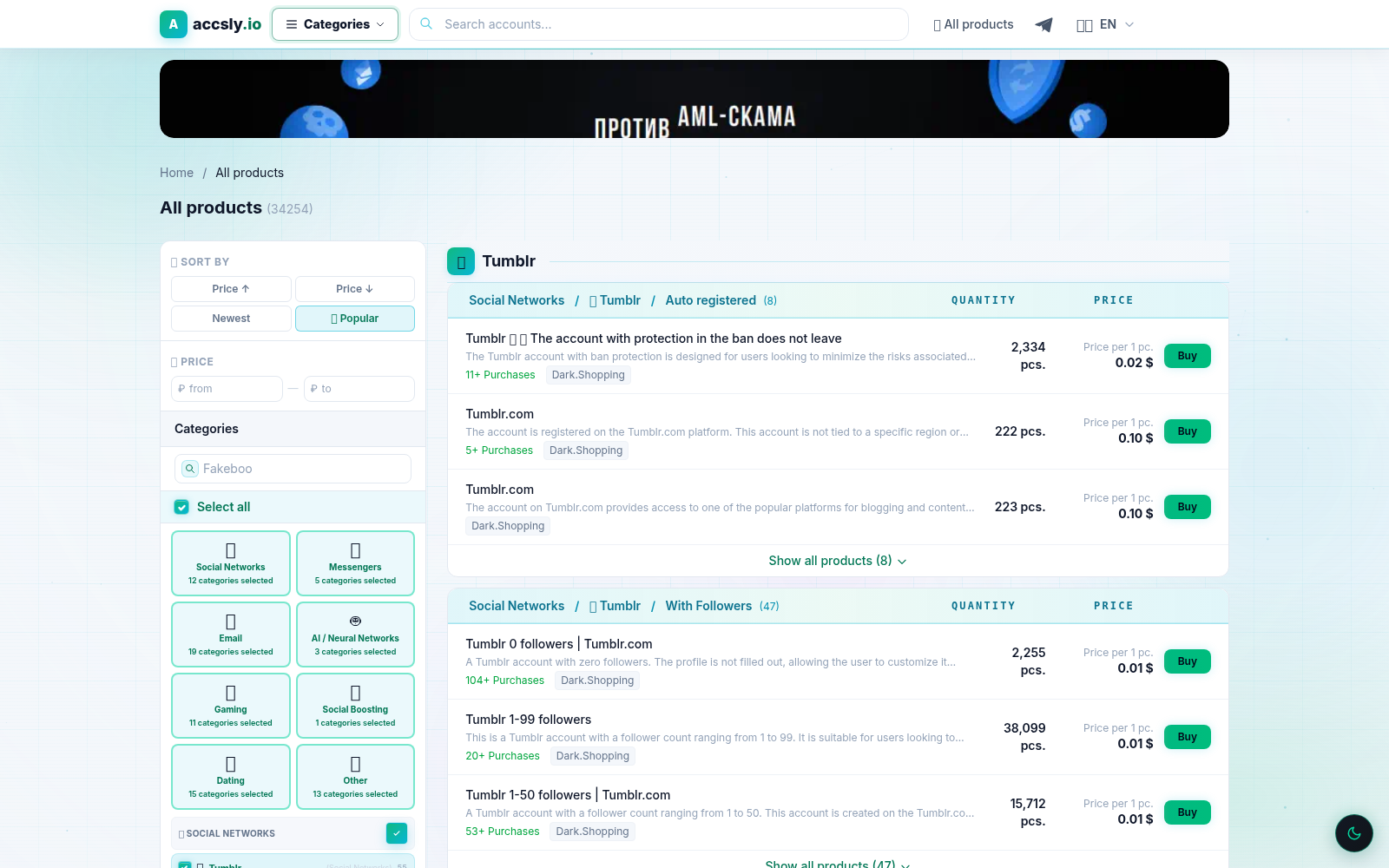Expand Show all products (8)
Image resolution: width=1389 pixels, height=868 pixels.
coord(838,561)
